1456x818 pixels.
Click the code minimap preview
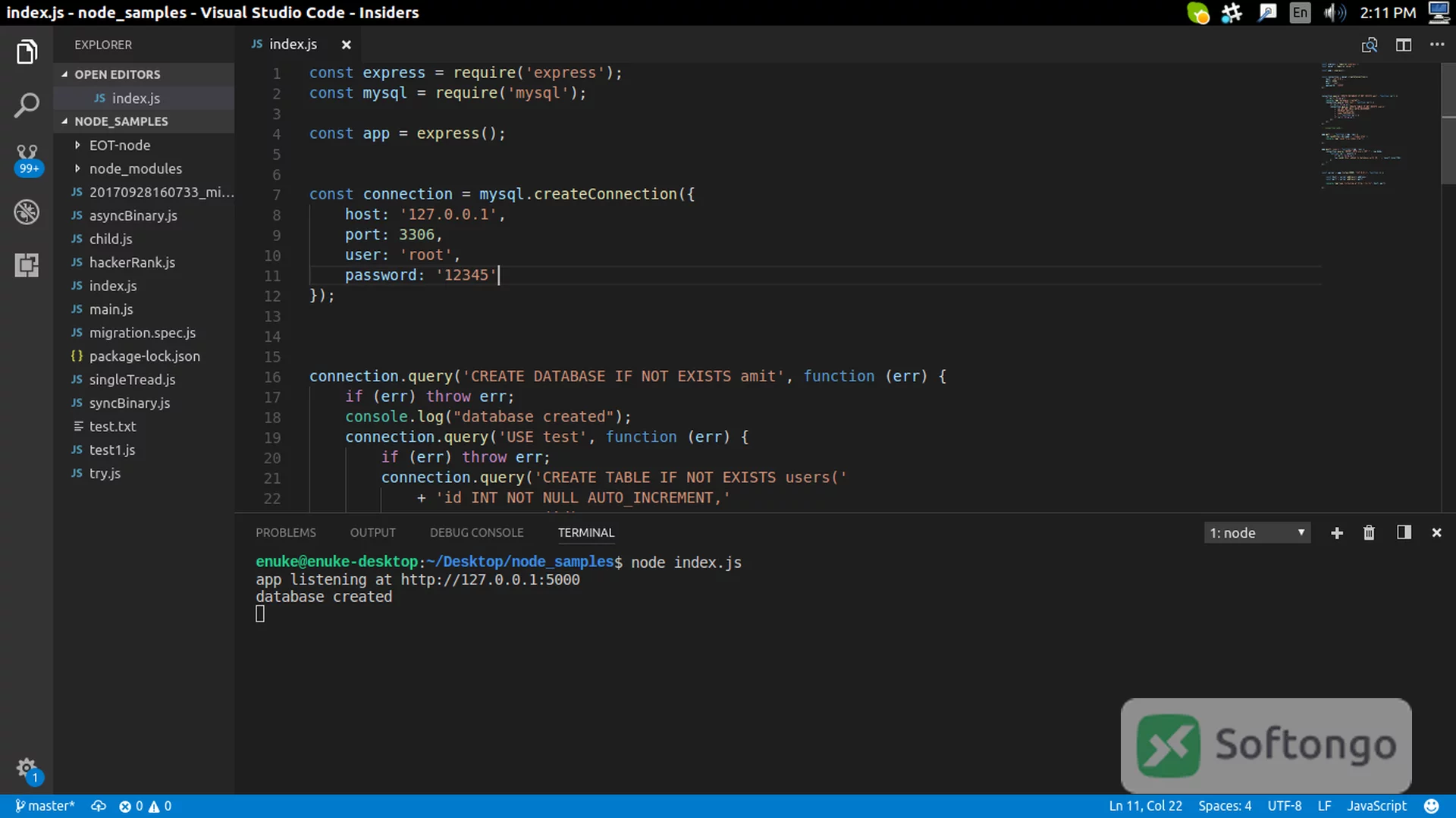[x=1361, y=125]
